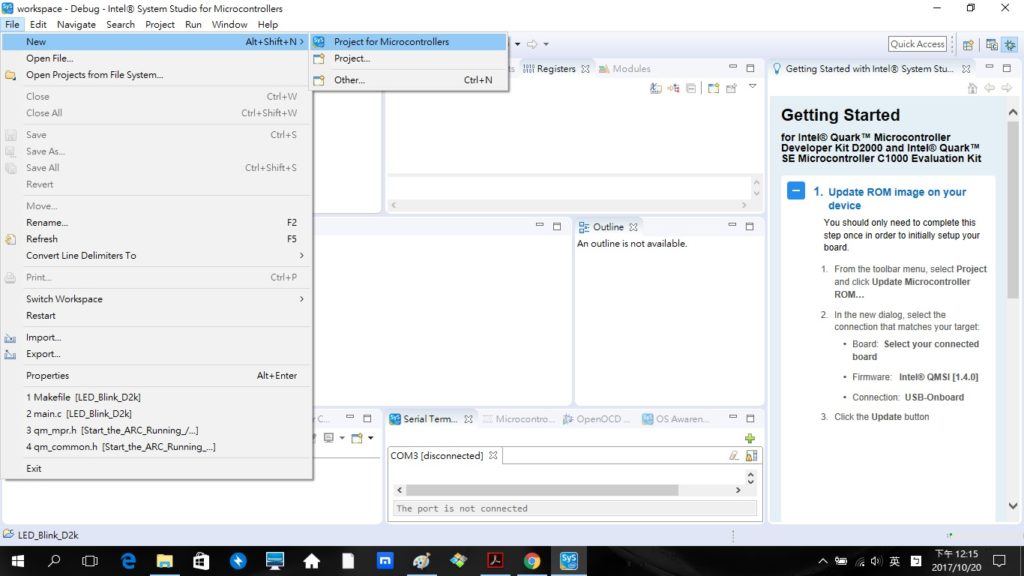The image size is (1024, 576).
Task: Select Project for Microcontrollers
Action: click(x=409, y=42)
